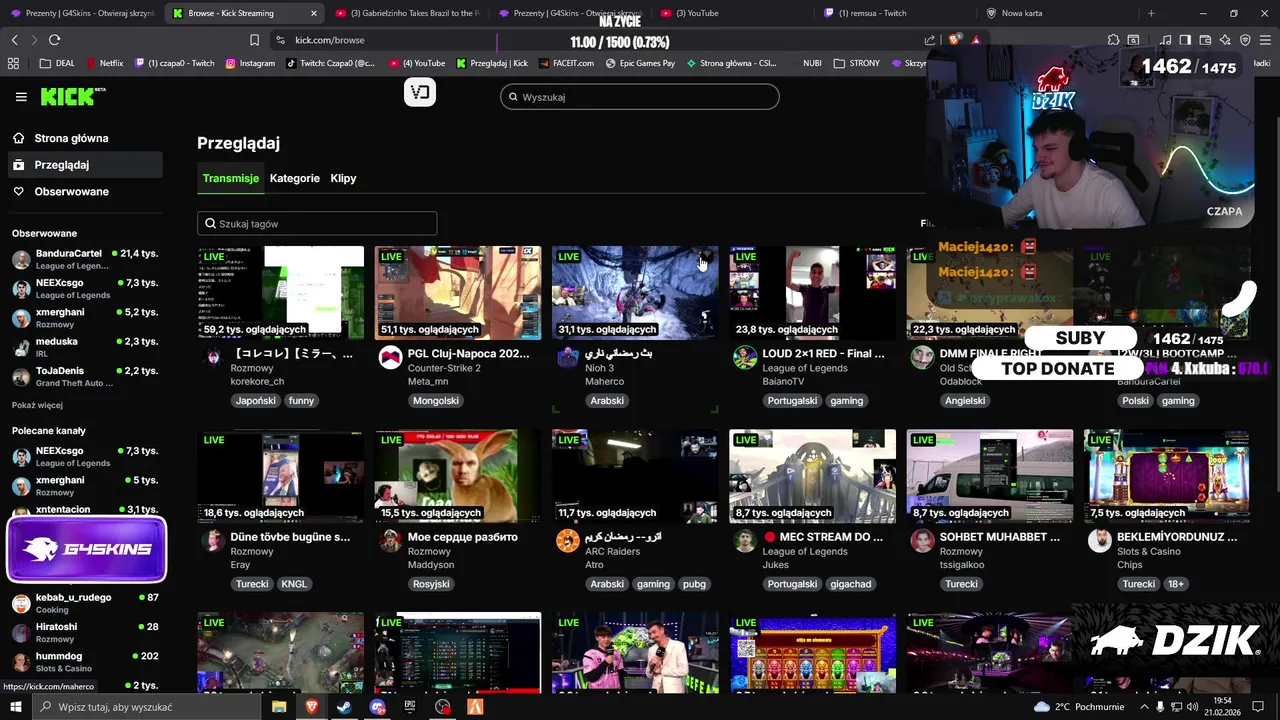Open the orange taskbar application icon
The width and height of the screenshot is (1280, 720).
(475, 707)
